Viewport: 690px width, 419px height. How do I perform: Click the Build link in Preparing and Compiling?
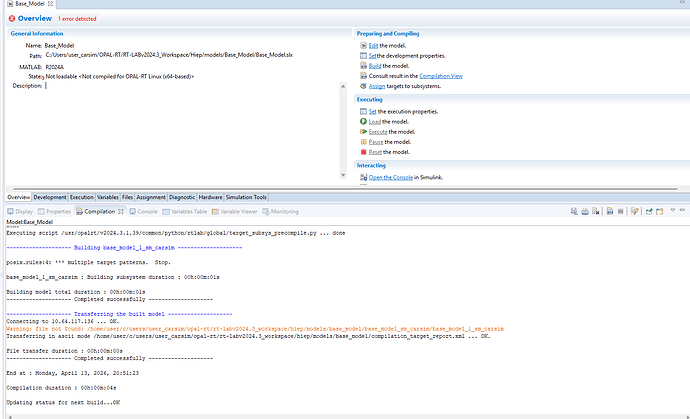pyautogui.click(x=375, y=66)
